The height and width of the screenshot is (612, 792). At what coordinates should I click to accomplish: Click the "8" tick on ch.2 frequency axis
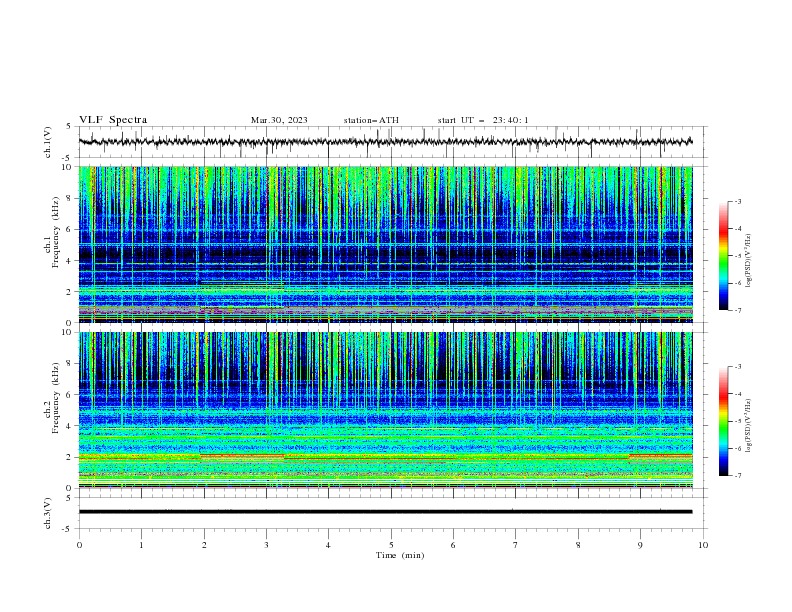(x=71, y=364)
